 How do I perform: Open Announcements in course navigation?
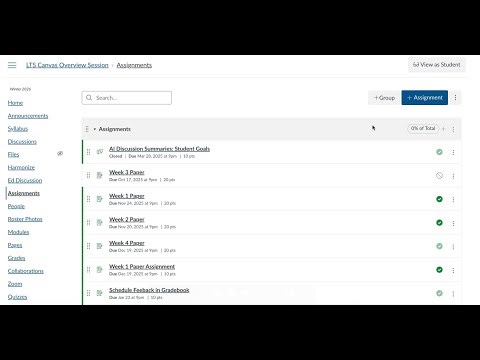pos(28,116)
